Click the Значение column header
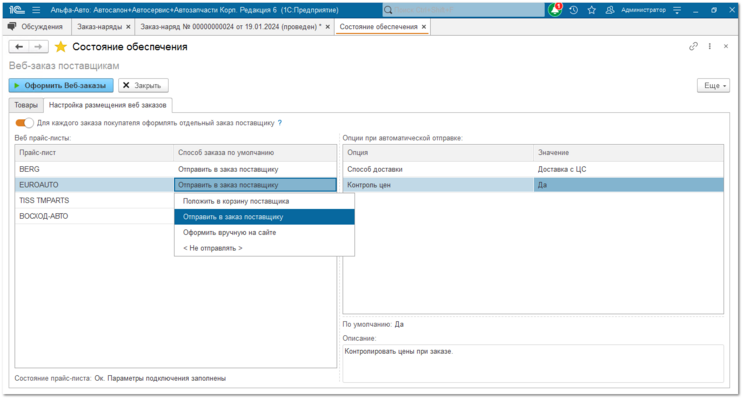This screenshot has width=743, height=399. tap(628, 153)
